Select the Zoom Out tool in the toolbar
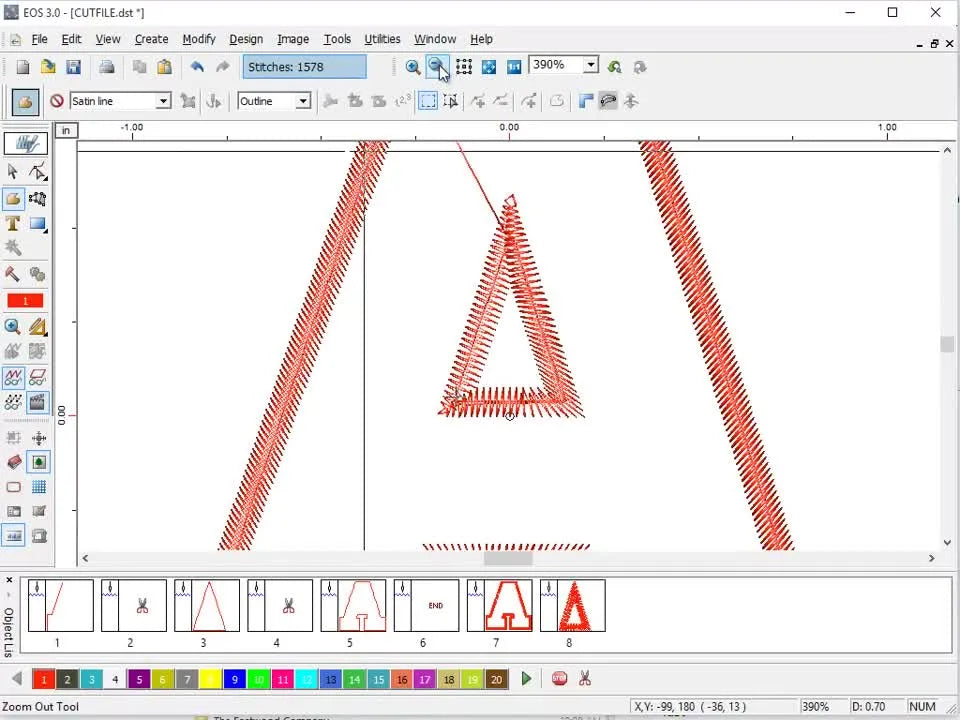The width and height of the screenshot is (960, 720). 437,66
